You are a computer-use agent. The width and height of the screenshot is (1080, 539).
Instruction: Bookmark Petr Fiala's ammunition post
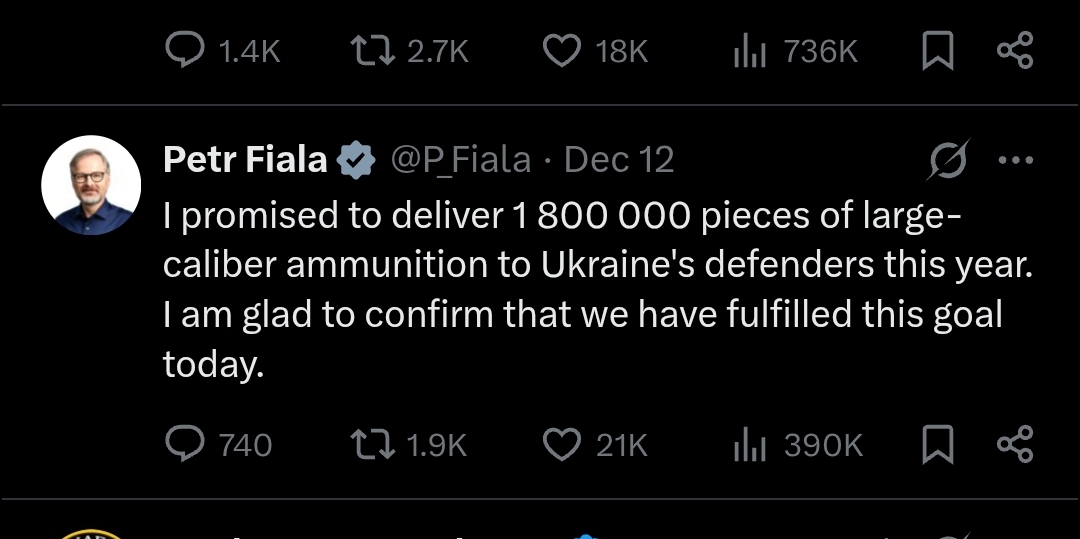click(938, 444)
